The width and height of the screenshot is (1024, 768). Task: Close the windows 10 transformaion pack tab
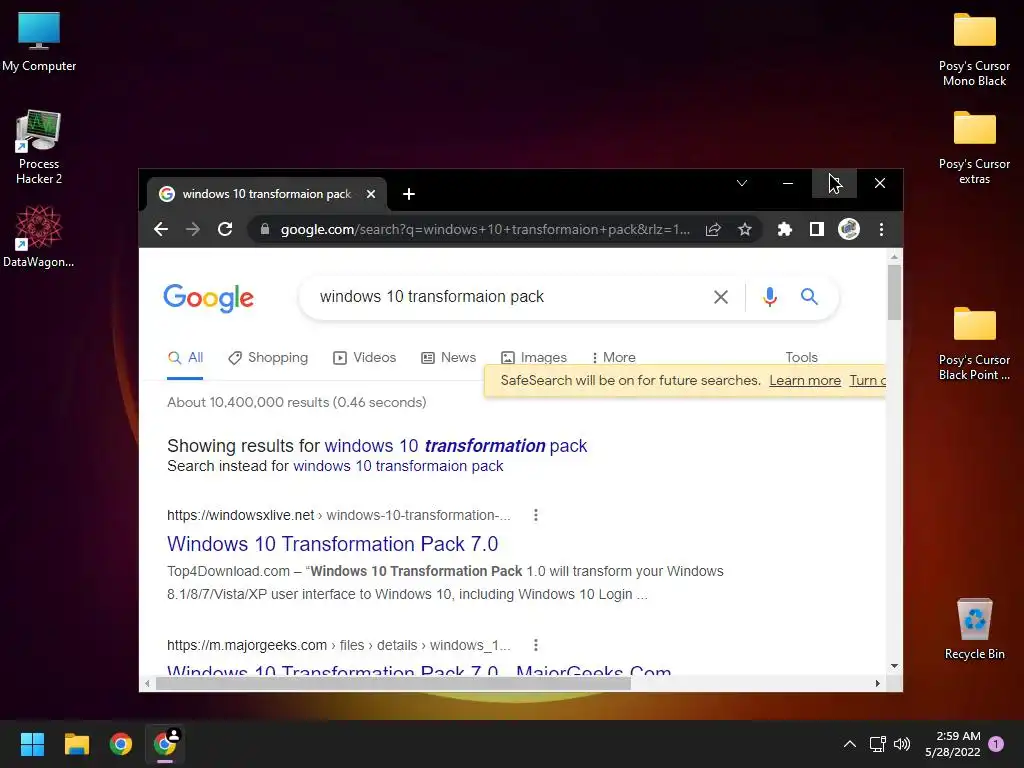[x=371, y=194]
